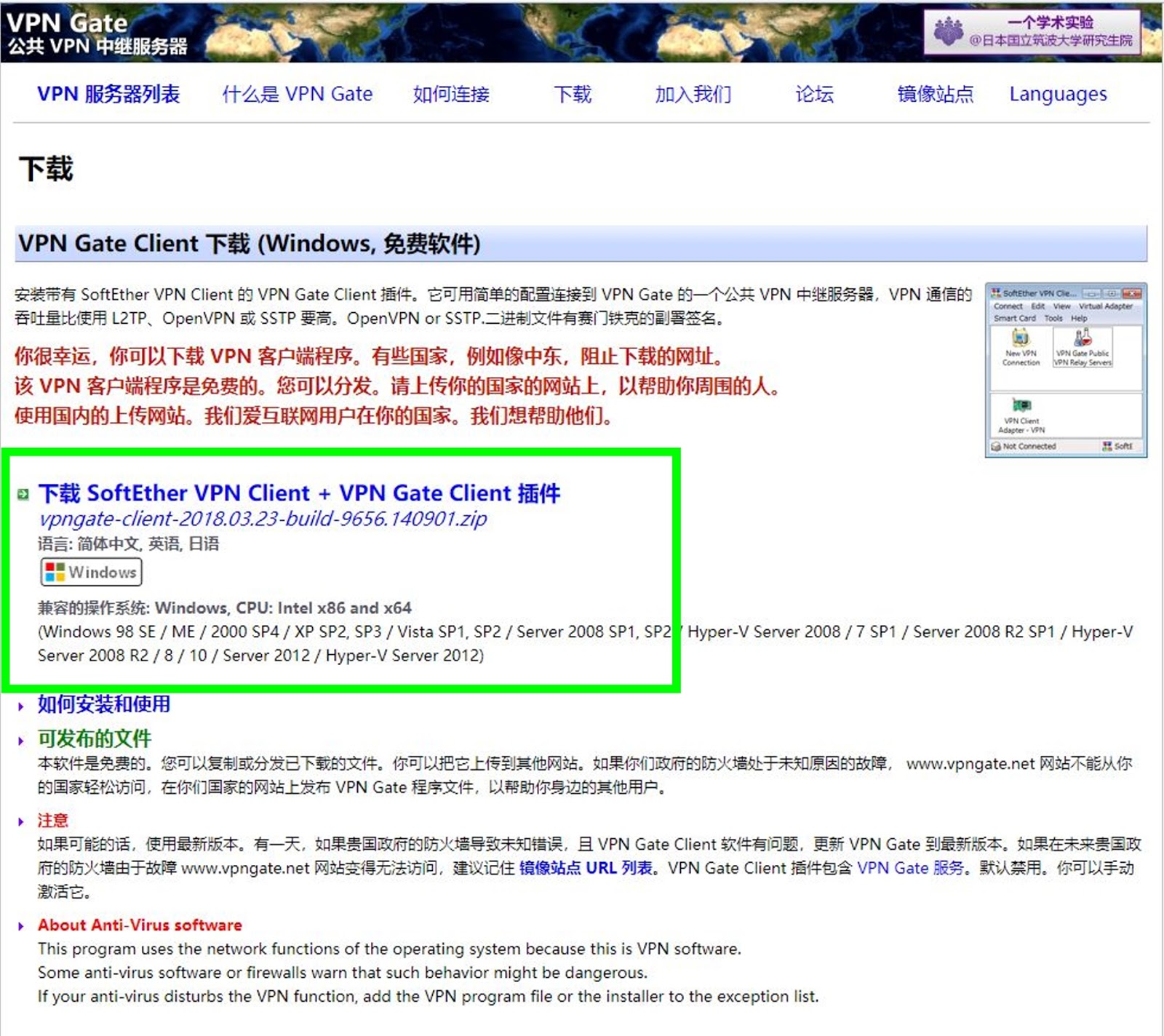
Task: Go to the 如何连接 nav item
Action: click(x=451, y=94)
